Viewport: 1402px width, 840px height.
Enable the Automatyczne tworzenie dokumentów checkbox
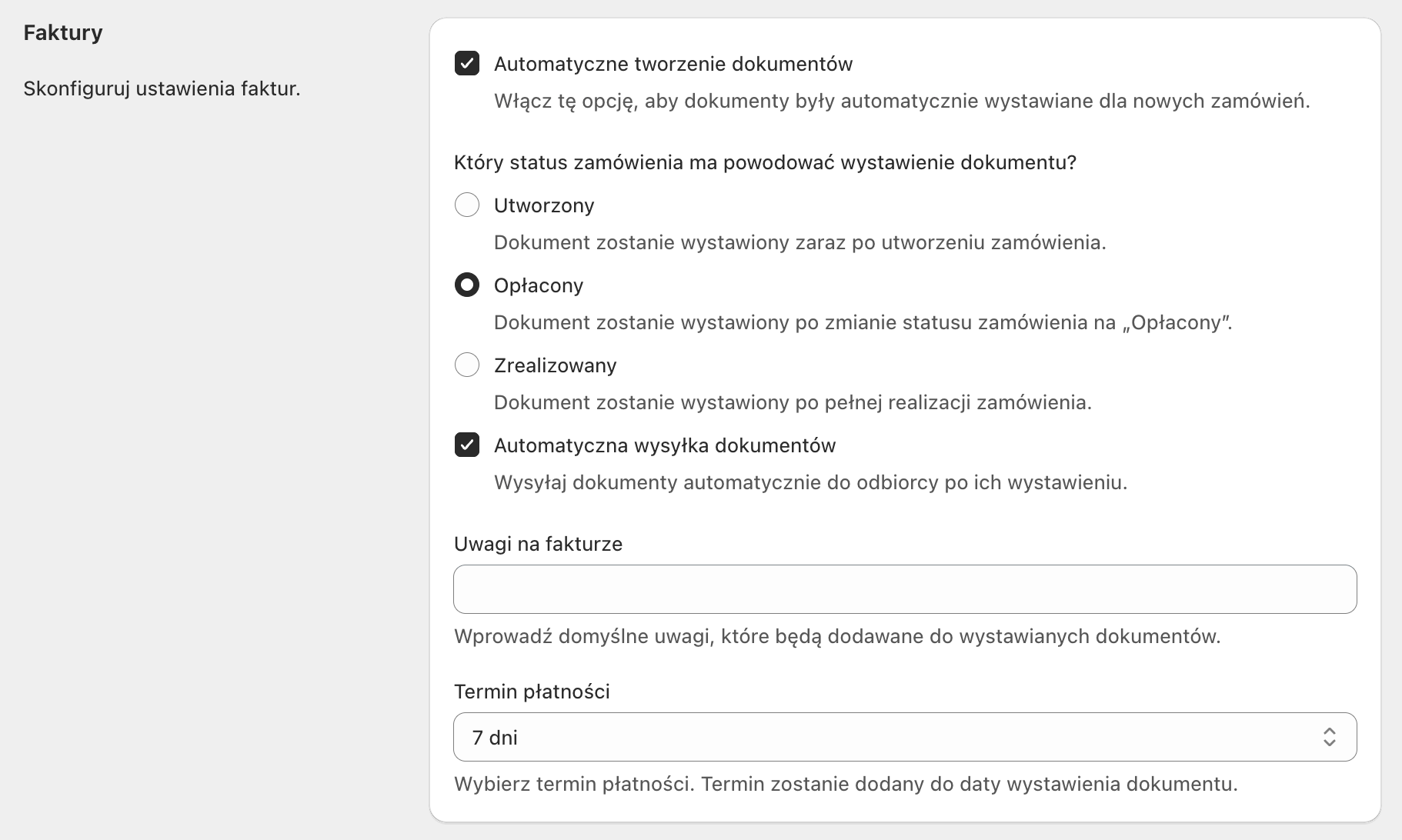(x=467, y=64)
